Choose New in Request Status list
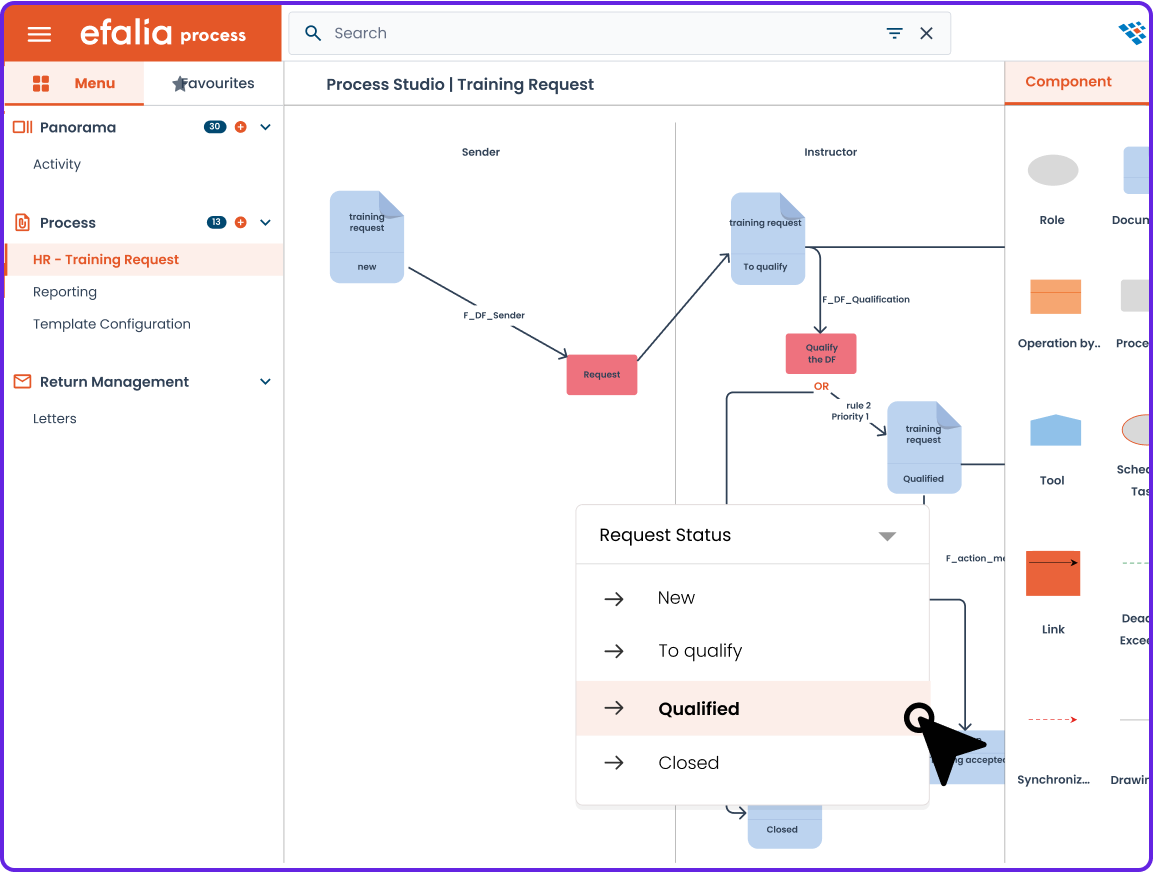 pos(752,598)
